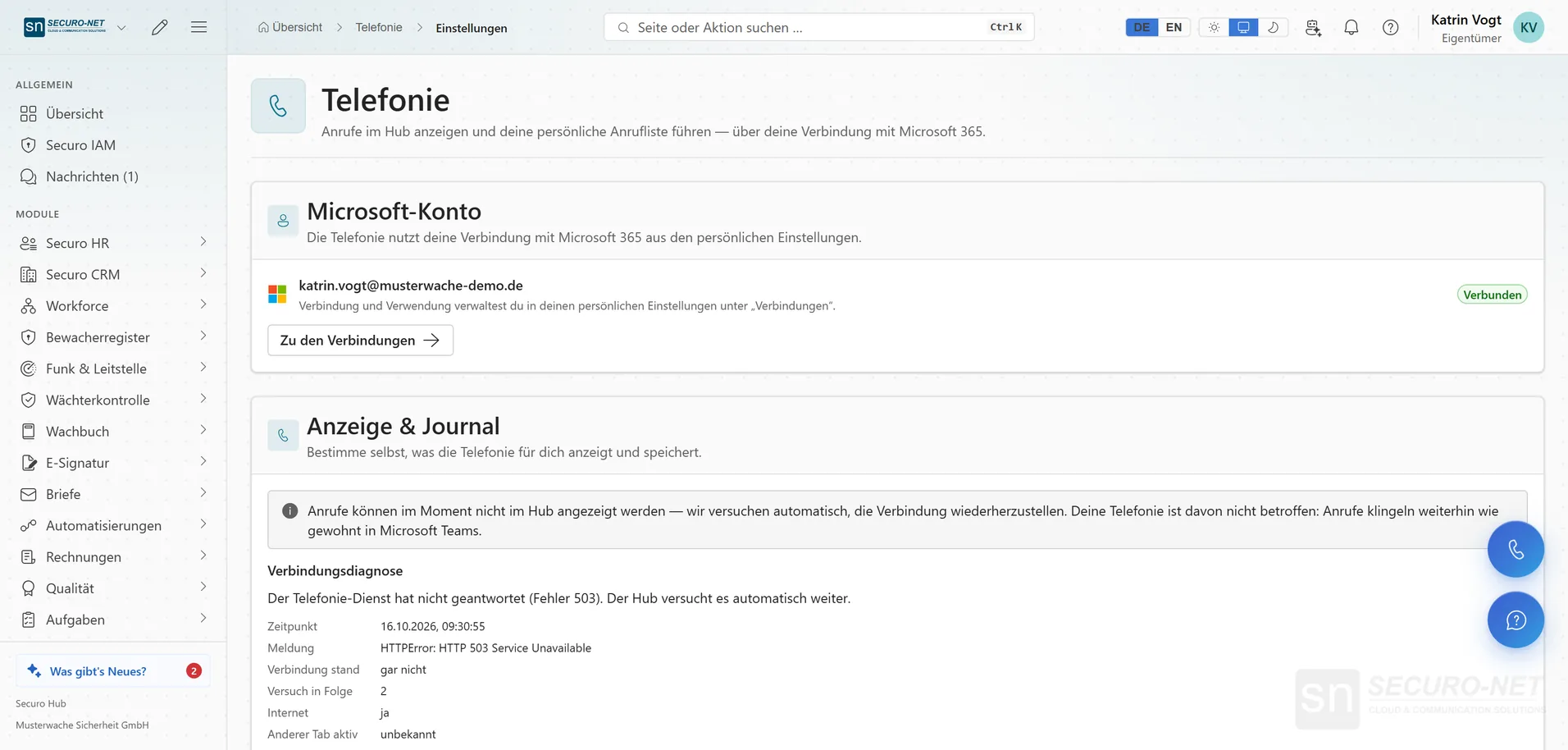
Task: Click Was gibt's Neues? button
Action: click(113, 670)
